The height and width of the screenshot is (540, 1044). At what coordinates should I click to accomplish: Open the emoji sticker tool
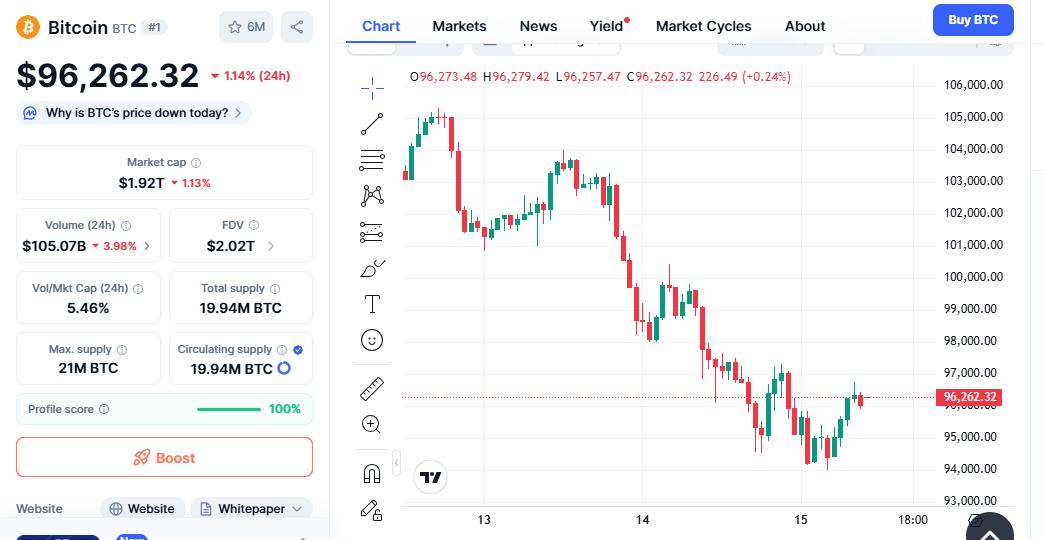(x=372, y=340)
